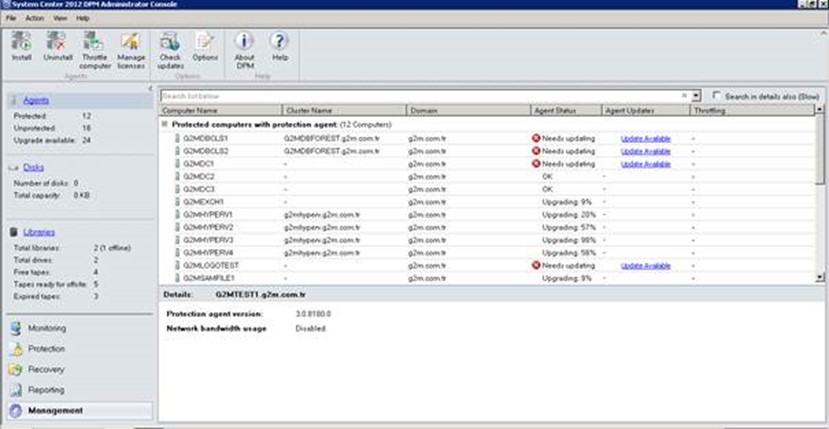The image size is (829, 429).
Task: Click the Help question mark icon
Action: click(279, 41)
